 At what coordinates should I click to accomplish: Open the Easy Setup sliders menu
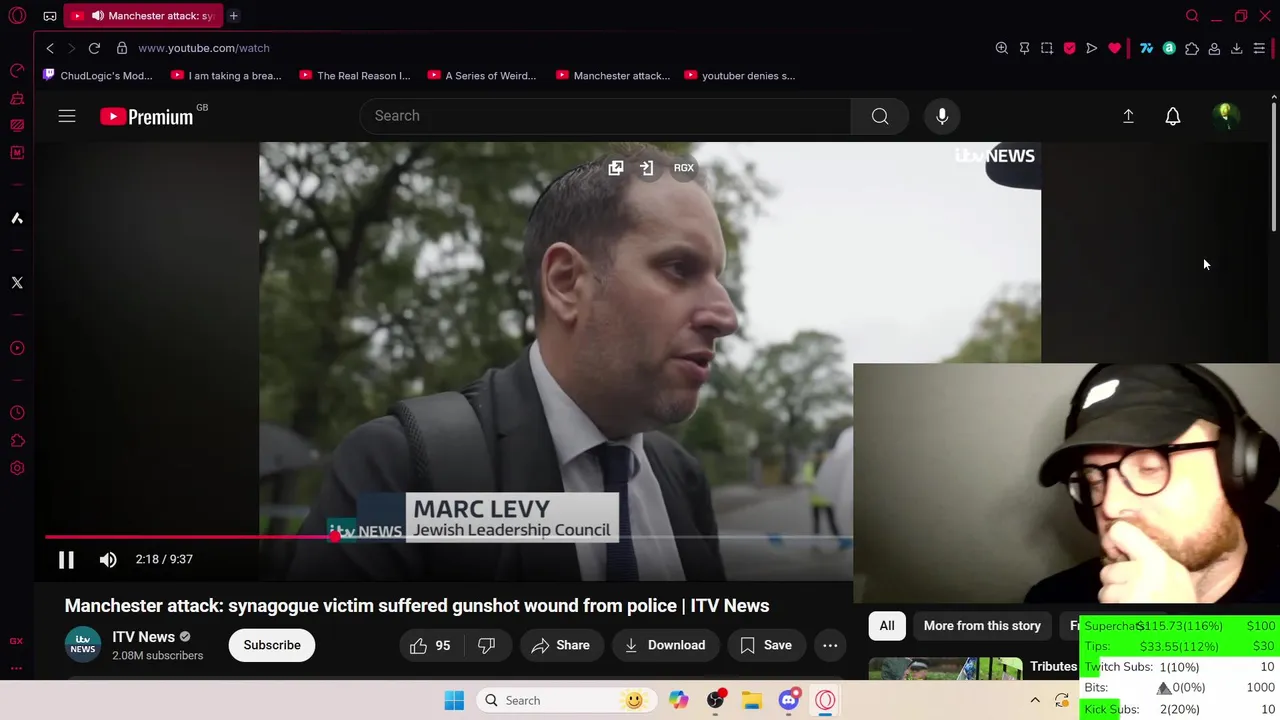click(x=1259, y=48)
